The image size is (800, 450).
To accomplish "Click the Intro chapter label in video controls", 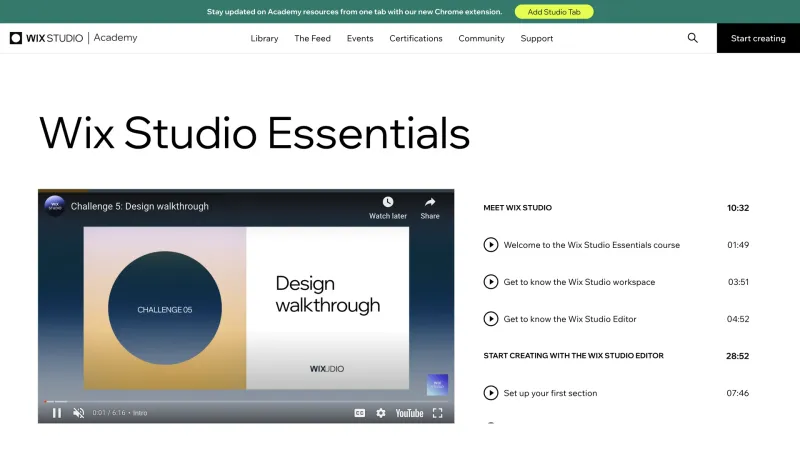I will click(140, 413).
